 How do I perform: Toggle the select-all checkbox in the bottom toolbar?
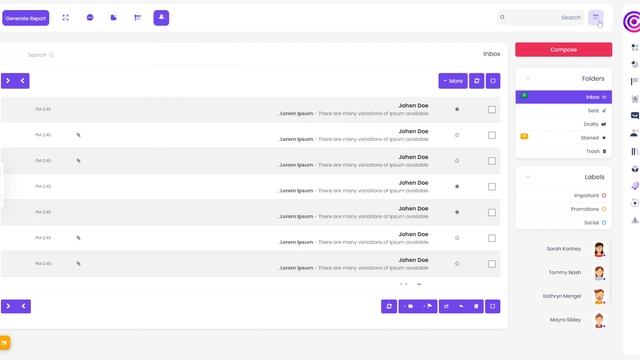[493, 307]
